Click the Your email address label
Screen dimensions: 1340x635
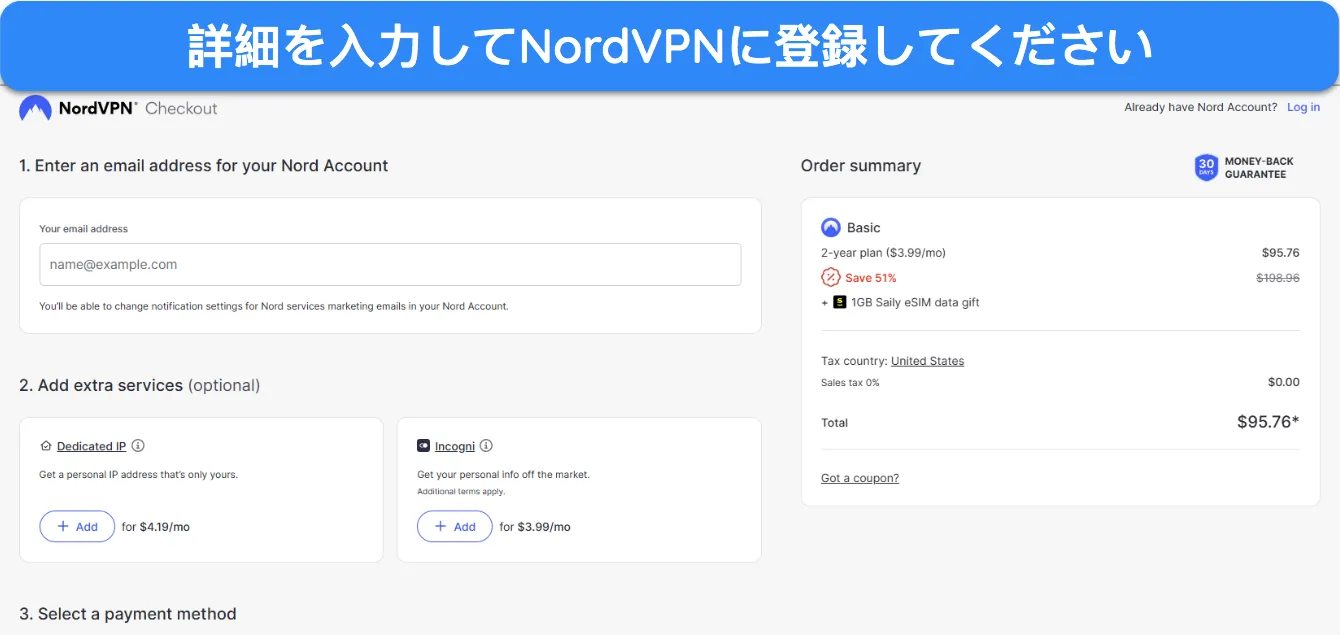[x=84, y=229]
